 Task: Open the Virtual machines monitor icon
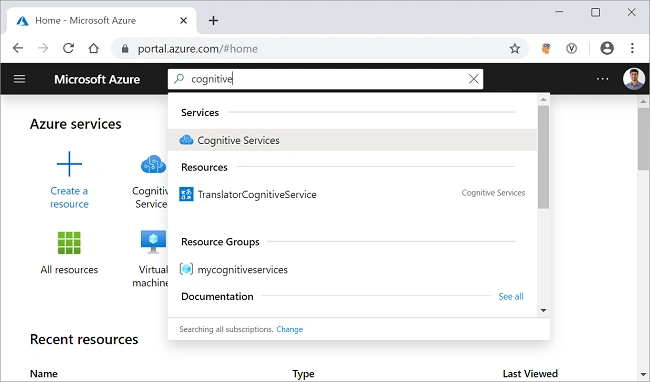click(153, 242)
